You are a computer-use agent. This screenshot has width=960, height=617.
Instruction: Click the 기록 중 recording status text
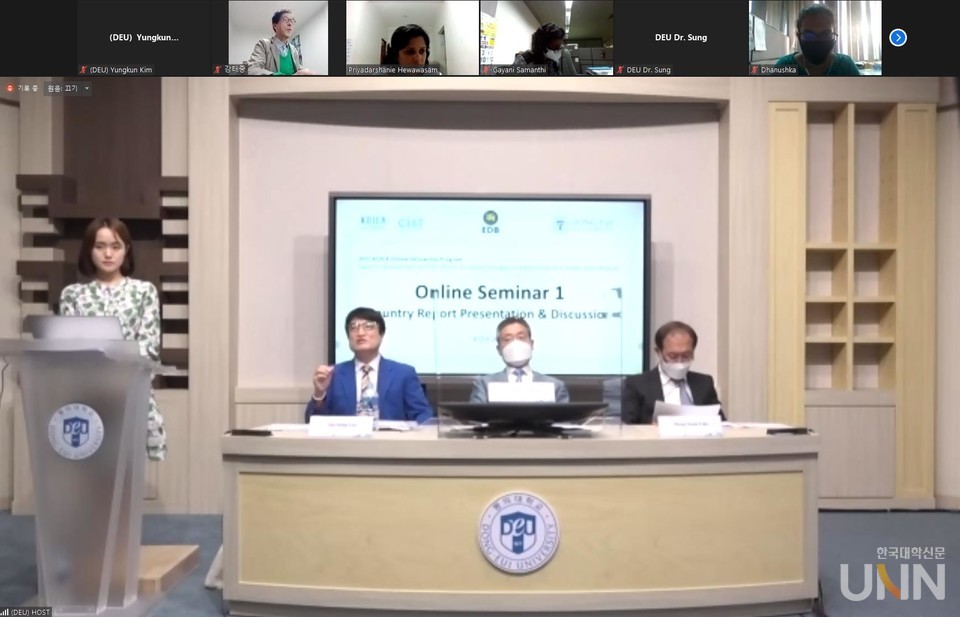[29, 87]
